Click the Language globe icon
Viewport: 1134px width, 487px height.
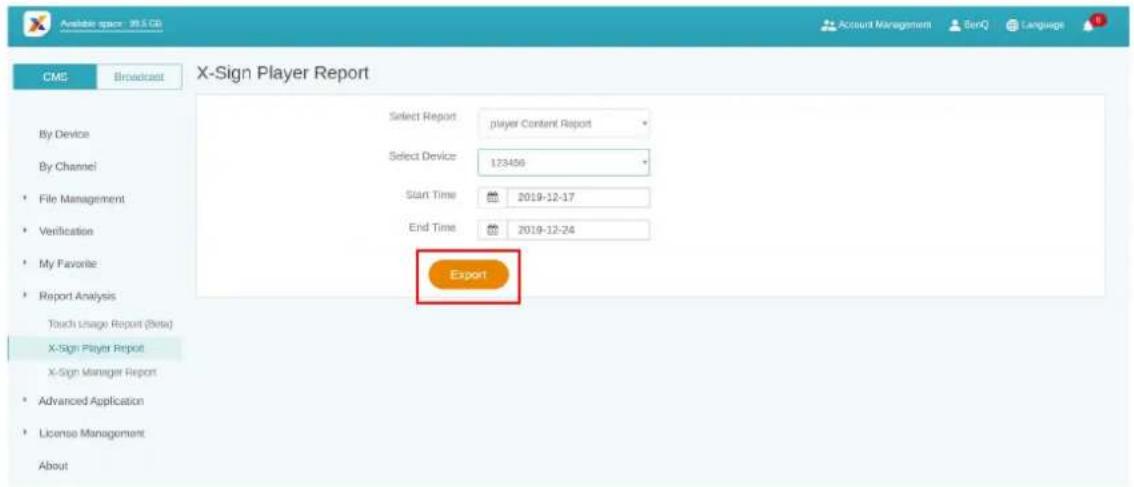coord(1010,25)
